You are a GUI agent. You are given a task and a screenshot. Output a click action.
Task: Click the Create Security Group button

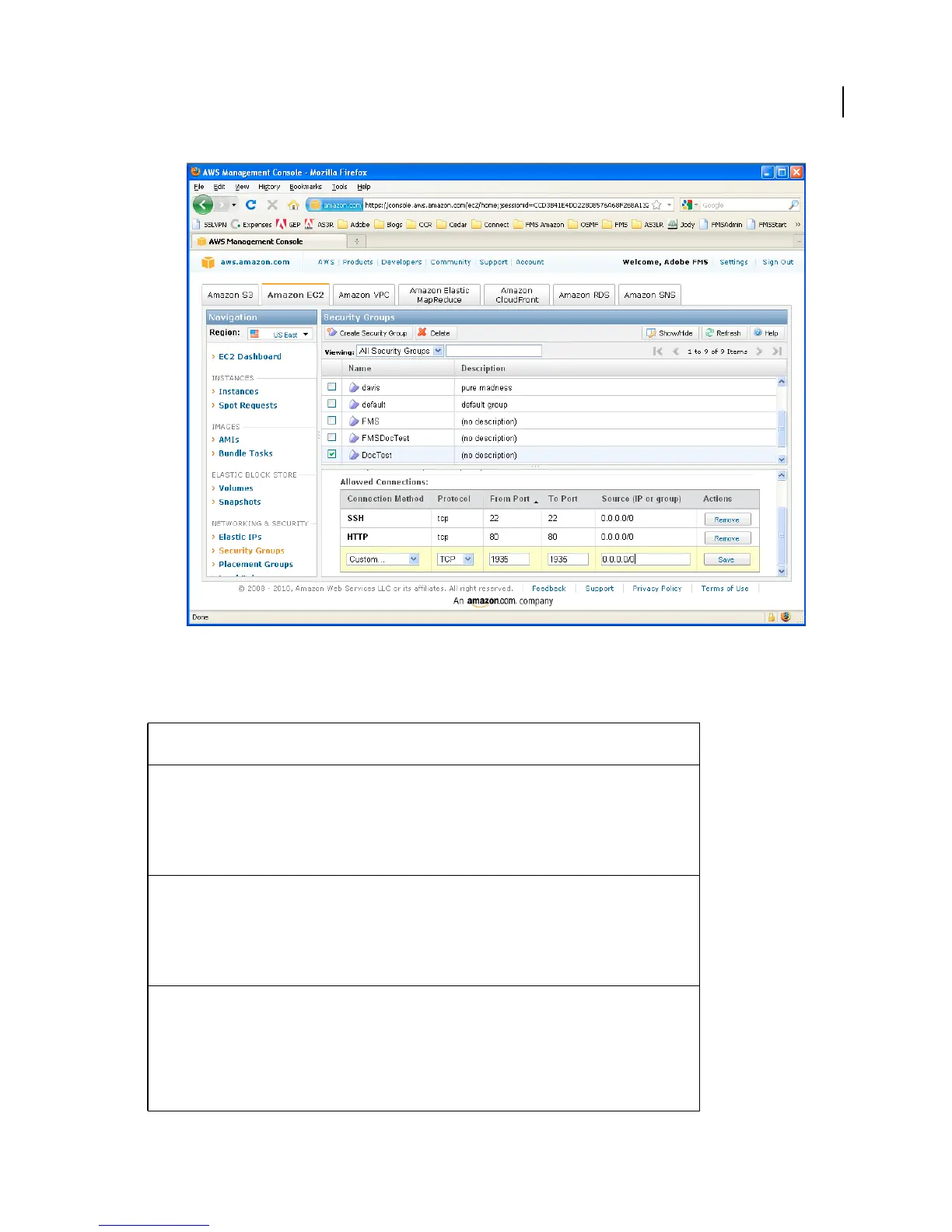pos(367,333)
